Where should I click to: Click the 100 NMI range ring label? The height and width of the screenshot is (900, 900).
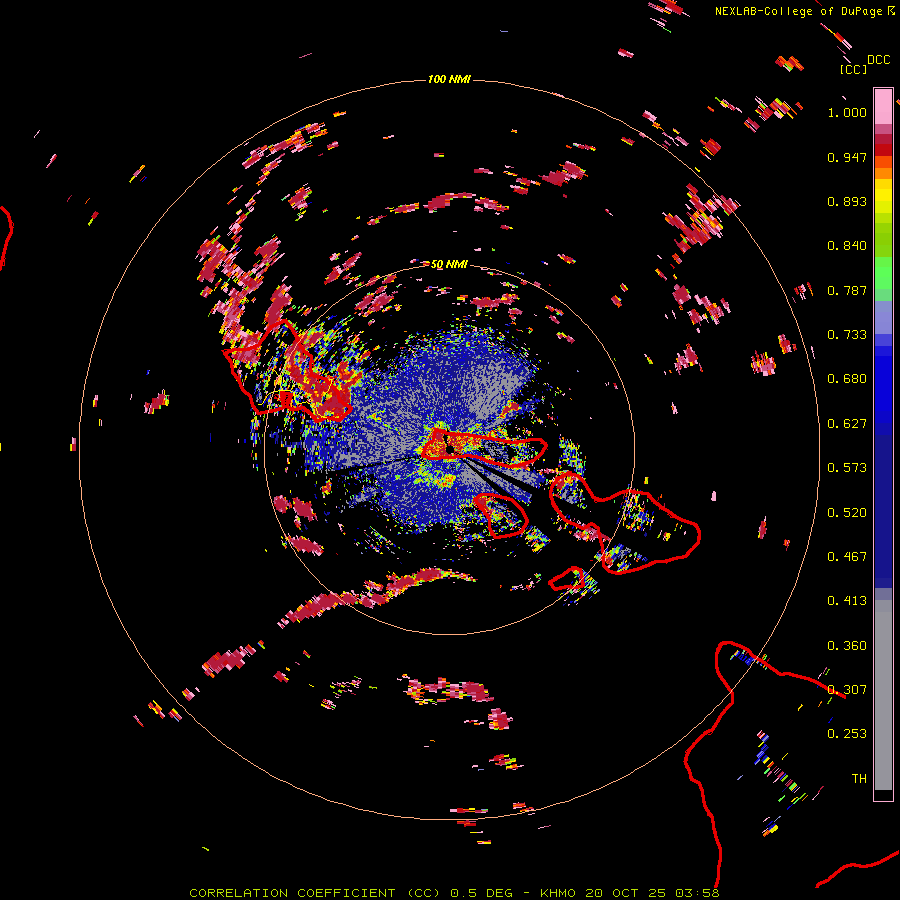tap(449, 79)
